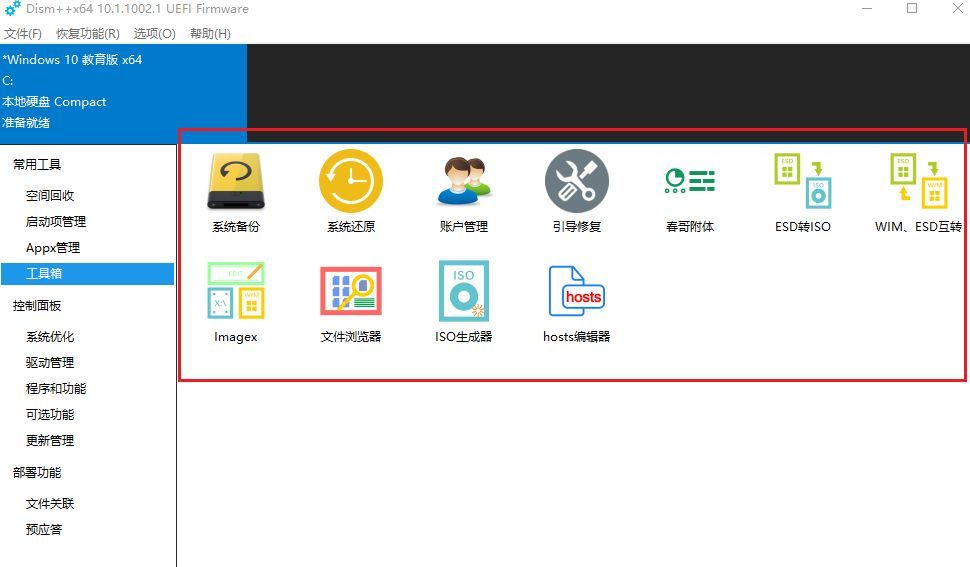Click the 准备就绪 status text
970x567 pixels.
tap(26, 122)
